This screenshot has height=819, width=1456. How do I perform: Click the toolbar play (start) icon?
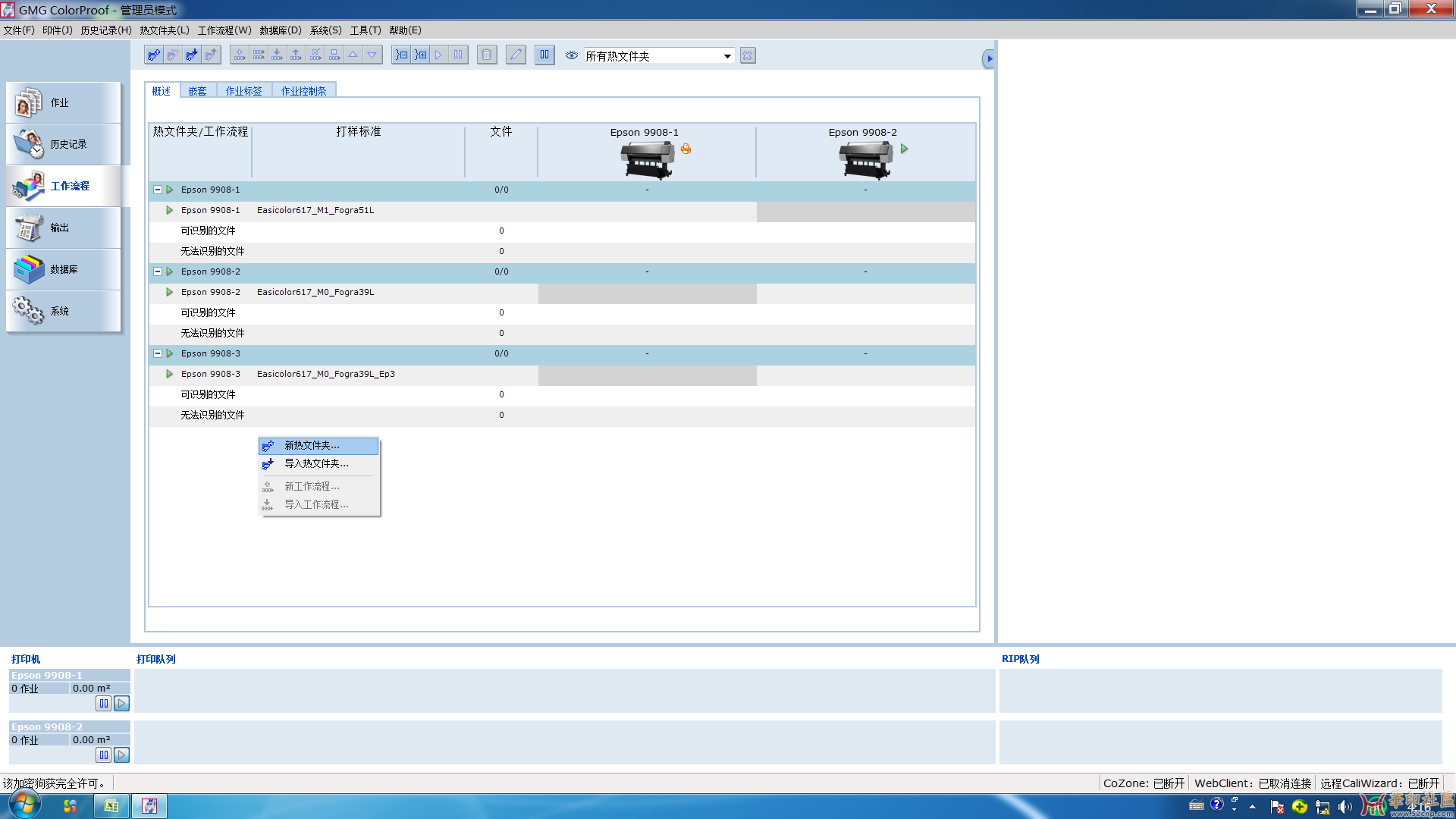pos(439,55)
